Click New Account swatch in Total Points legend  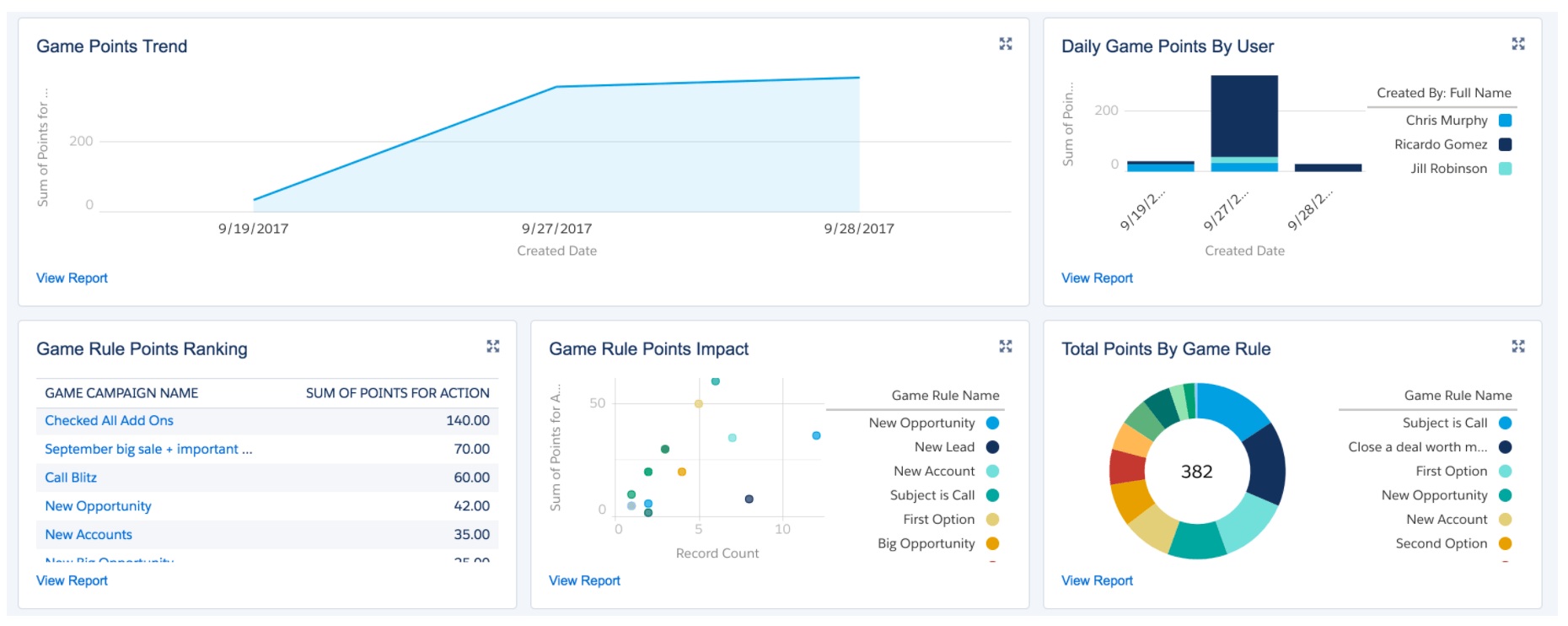[1505, 520]
